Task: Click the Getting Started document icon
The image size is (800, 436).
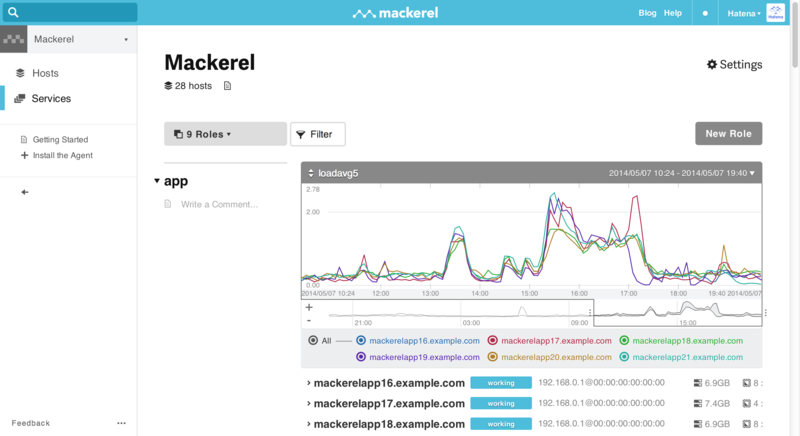Action: [23, 139]
